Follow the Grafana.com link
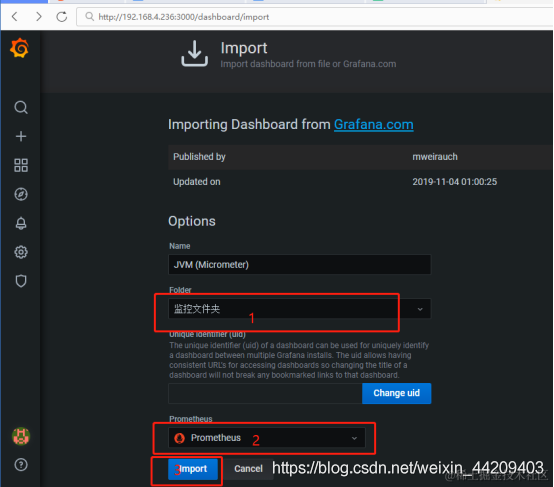The height and width of the screenshot is (487, 554). pos(373,124)
